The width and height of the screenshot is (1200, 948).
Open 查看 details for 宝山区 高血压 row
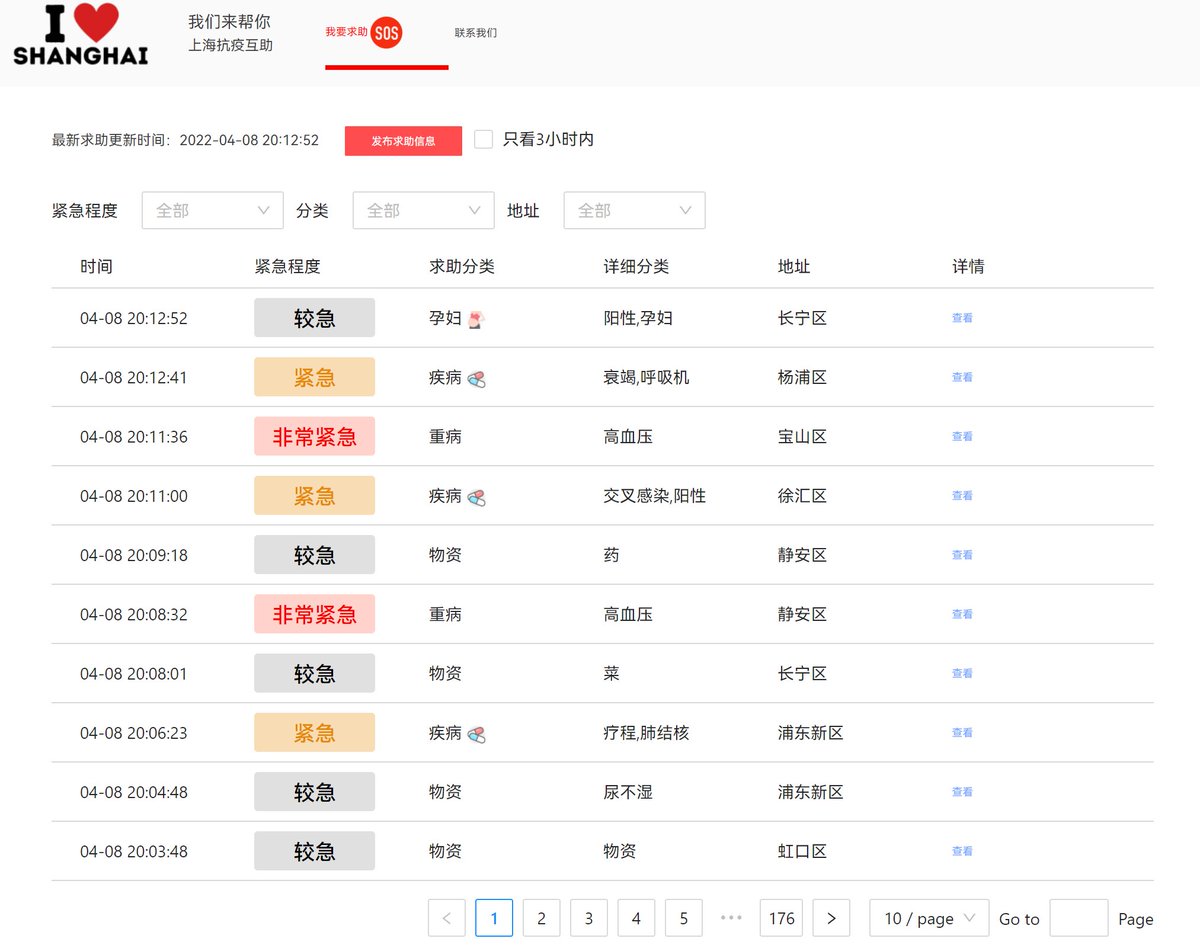(x=962, y=437)
